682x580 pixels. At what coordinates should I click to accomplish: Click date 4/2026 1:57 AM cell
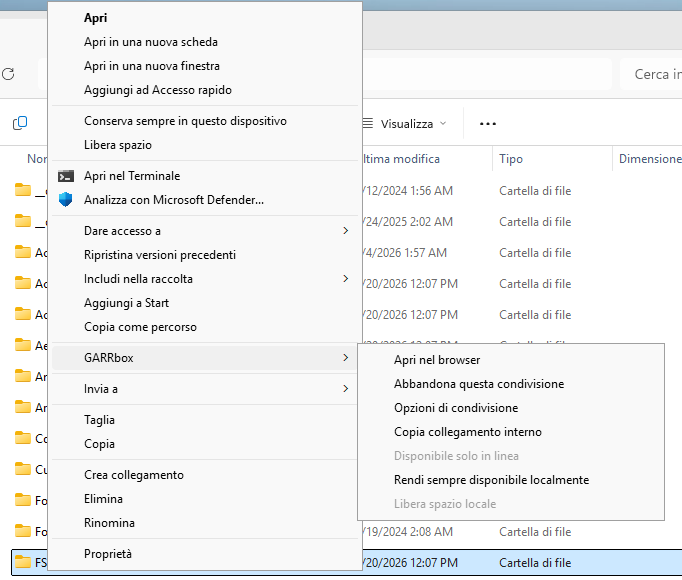pos(405,252)
